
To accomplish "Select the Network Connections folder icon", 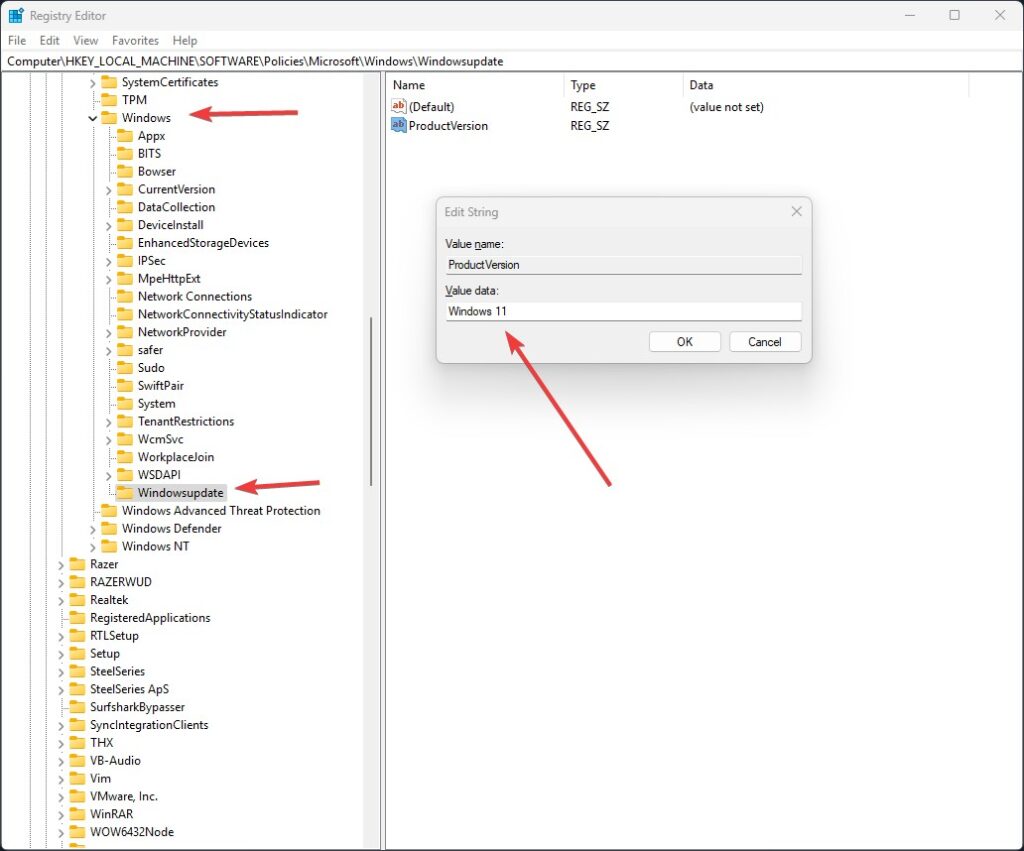I will coord(125,297).
